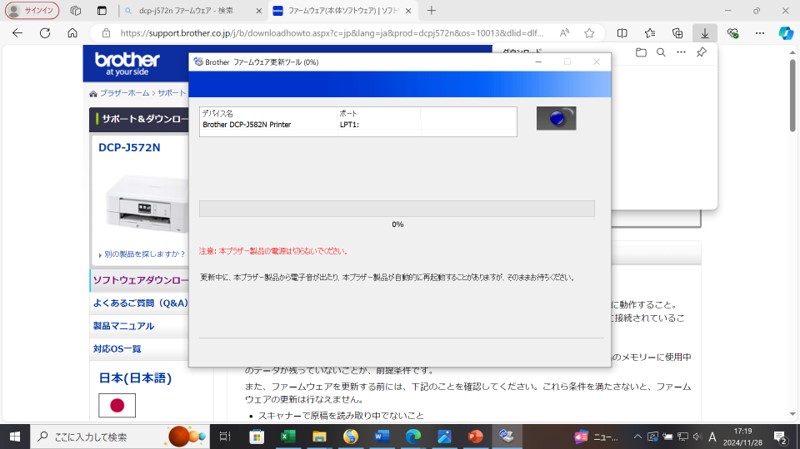Click the taskbar search box

[x=120, y=437]
